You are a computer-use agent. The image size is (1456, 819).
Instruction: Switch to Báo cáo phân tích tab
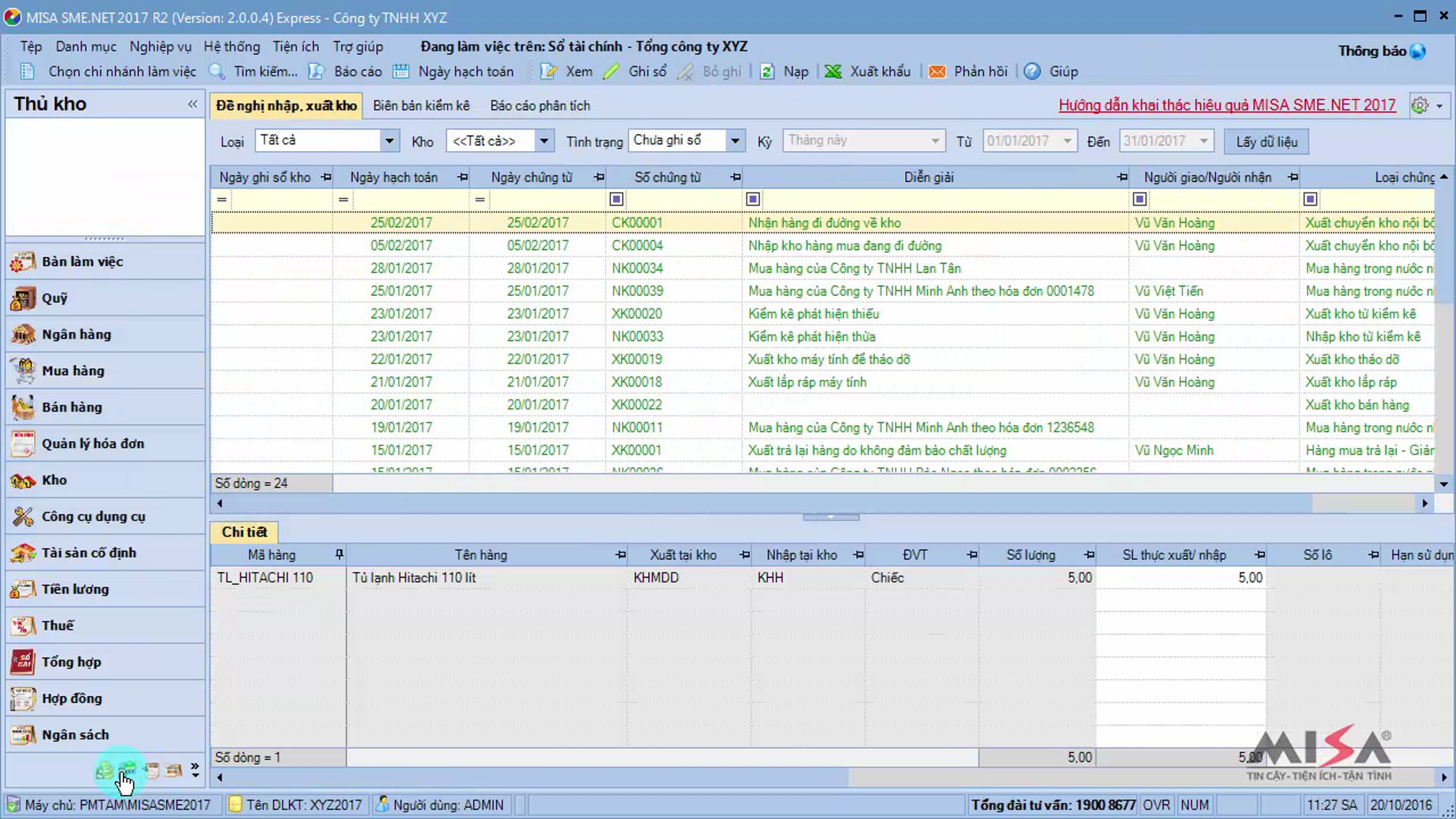click(x=540, y=106)
